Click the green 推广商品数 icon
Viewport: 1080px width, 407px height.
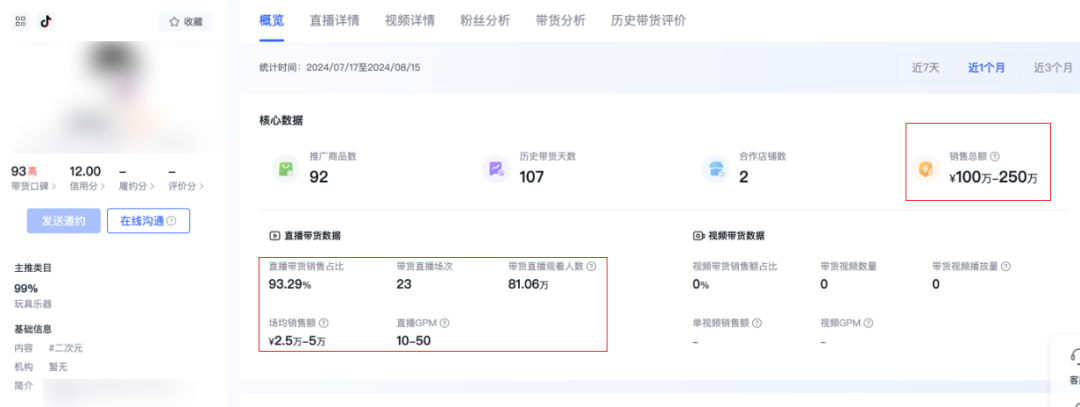point(287,168)
